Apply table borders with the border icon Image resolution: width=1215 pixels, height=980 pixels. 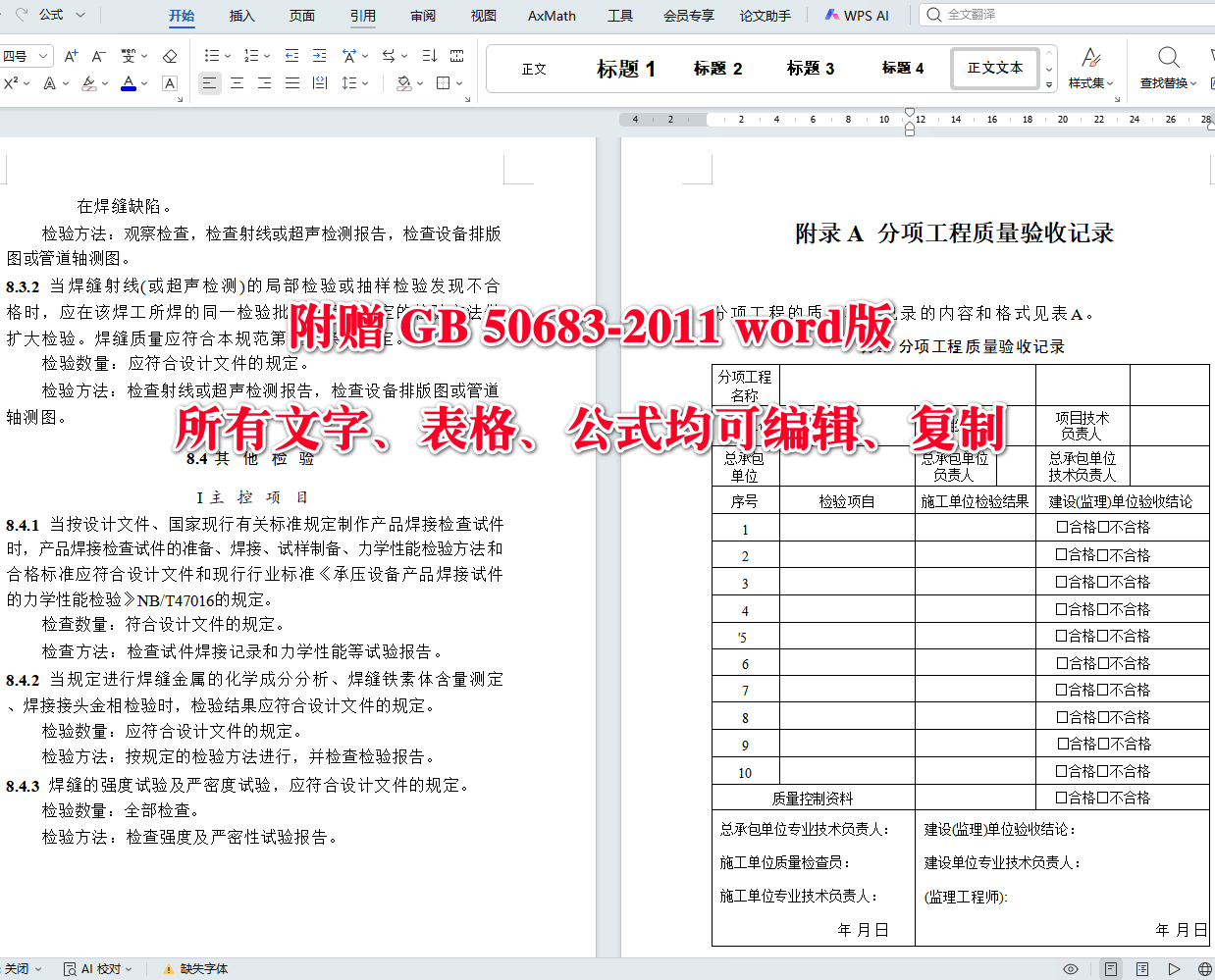[444, 83]
